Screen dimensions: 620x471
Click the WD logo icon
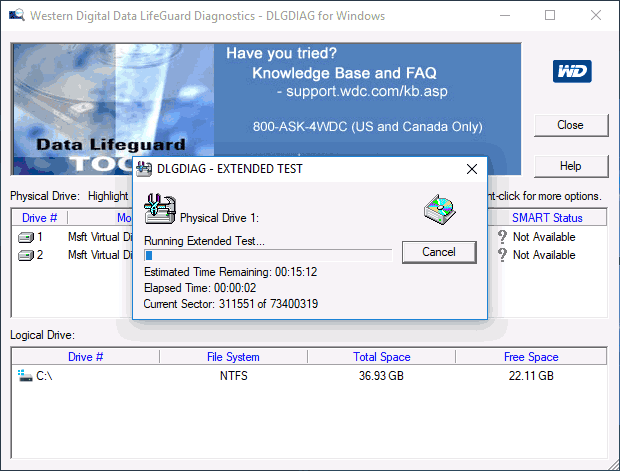[x=572, y=71]
